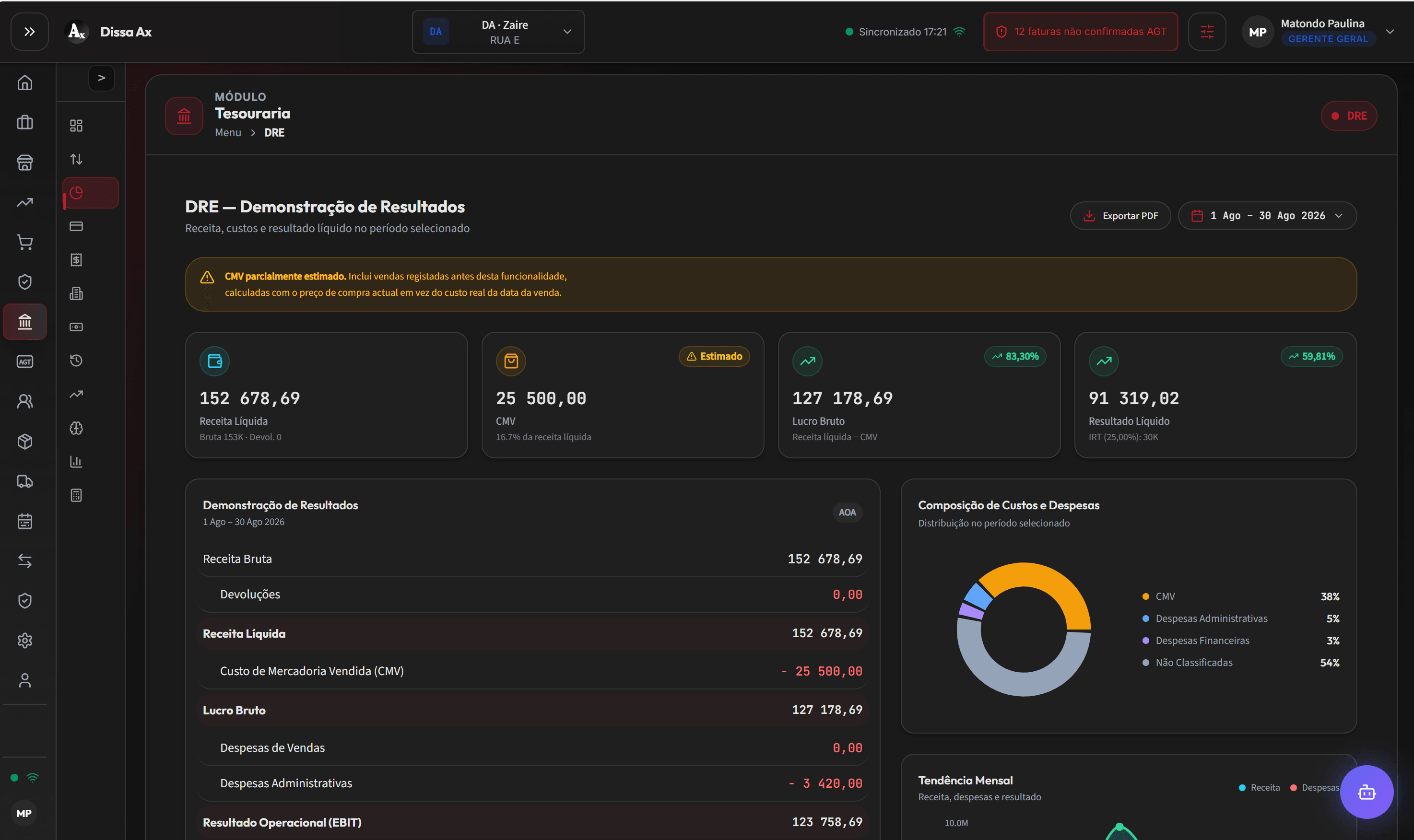
Task: Open the sliders filter settings button
Action: (1207, 32)
